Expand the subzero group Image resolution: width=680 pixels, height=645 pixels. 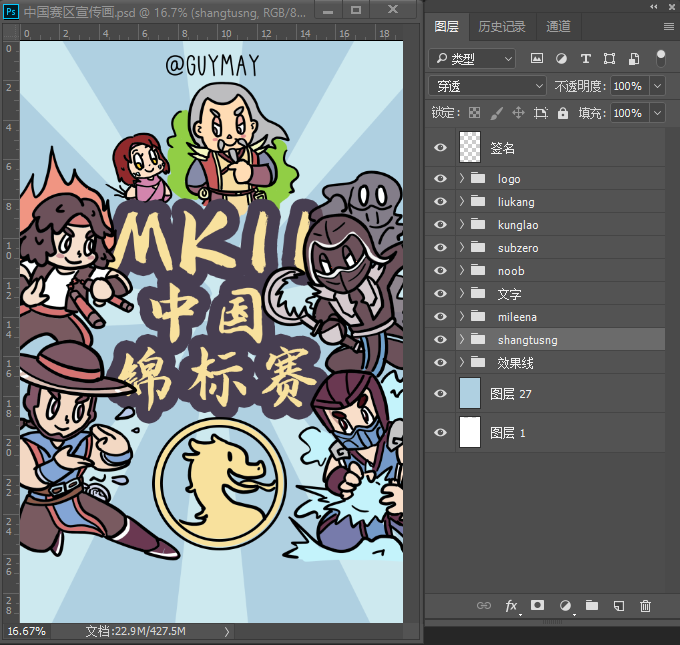tap(462, 247)
